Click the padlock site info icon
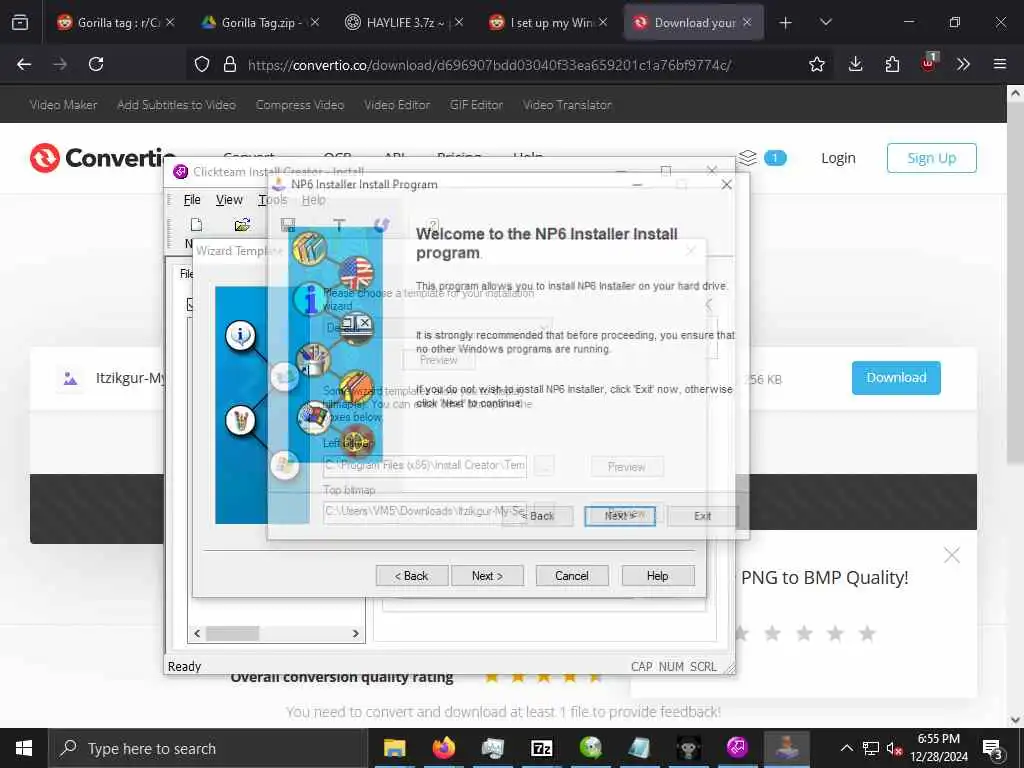 click(229, 64)
